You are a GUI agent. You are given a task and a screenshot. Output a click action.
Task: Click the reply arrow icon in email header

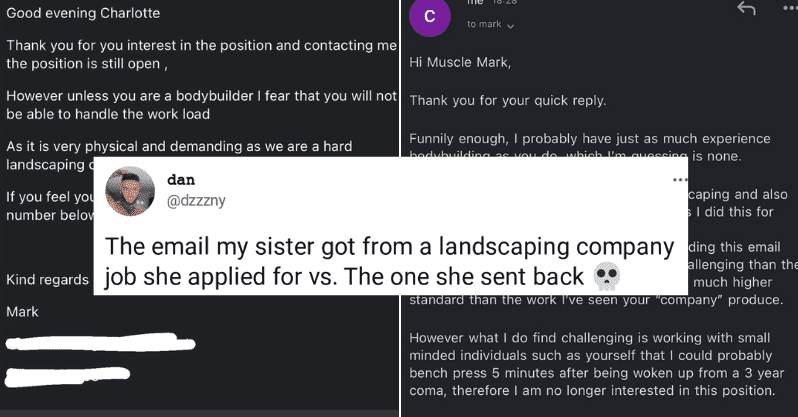746,8
